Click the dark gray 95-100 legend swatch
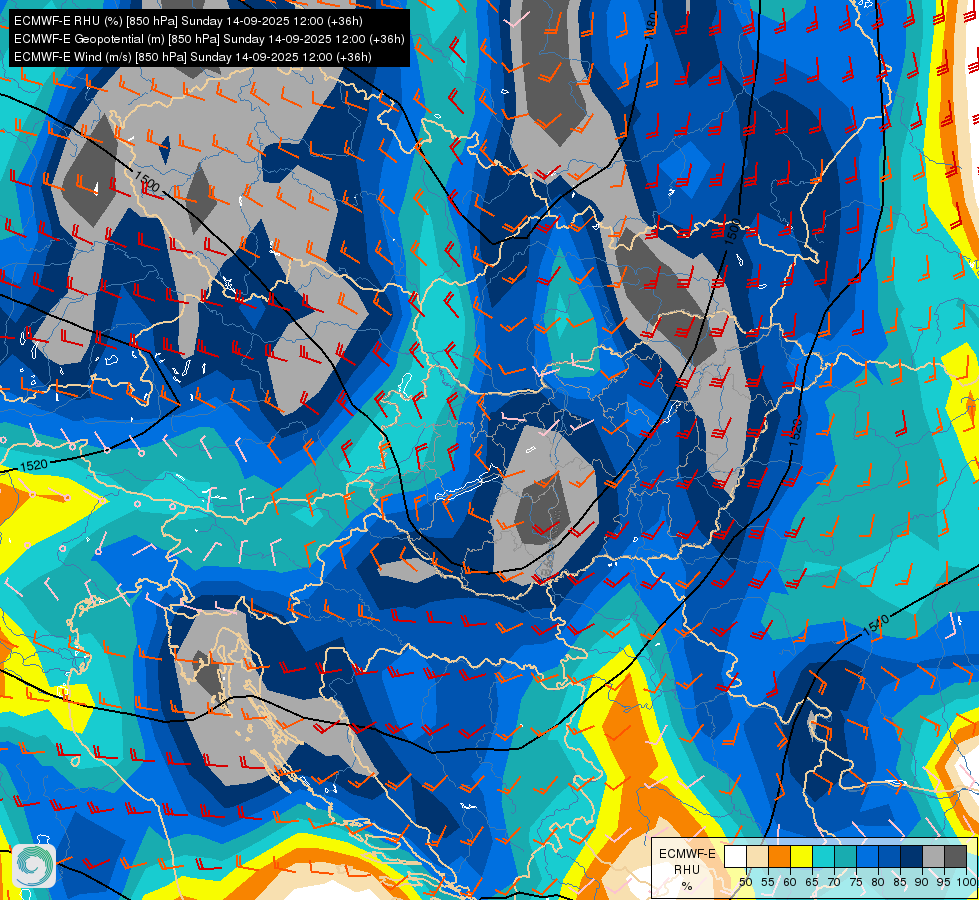Viewport: 979px width, 900px height. (x=955, y=856)
